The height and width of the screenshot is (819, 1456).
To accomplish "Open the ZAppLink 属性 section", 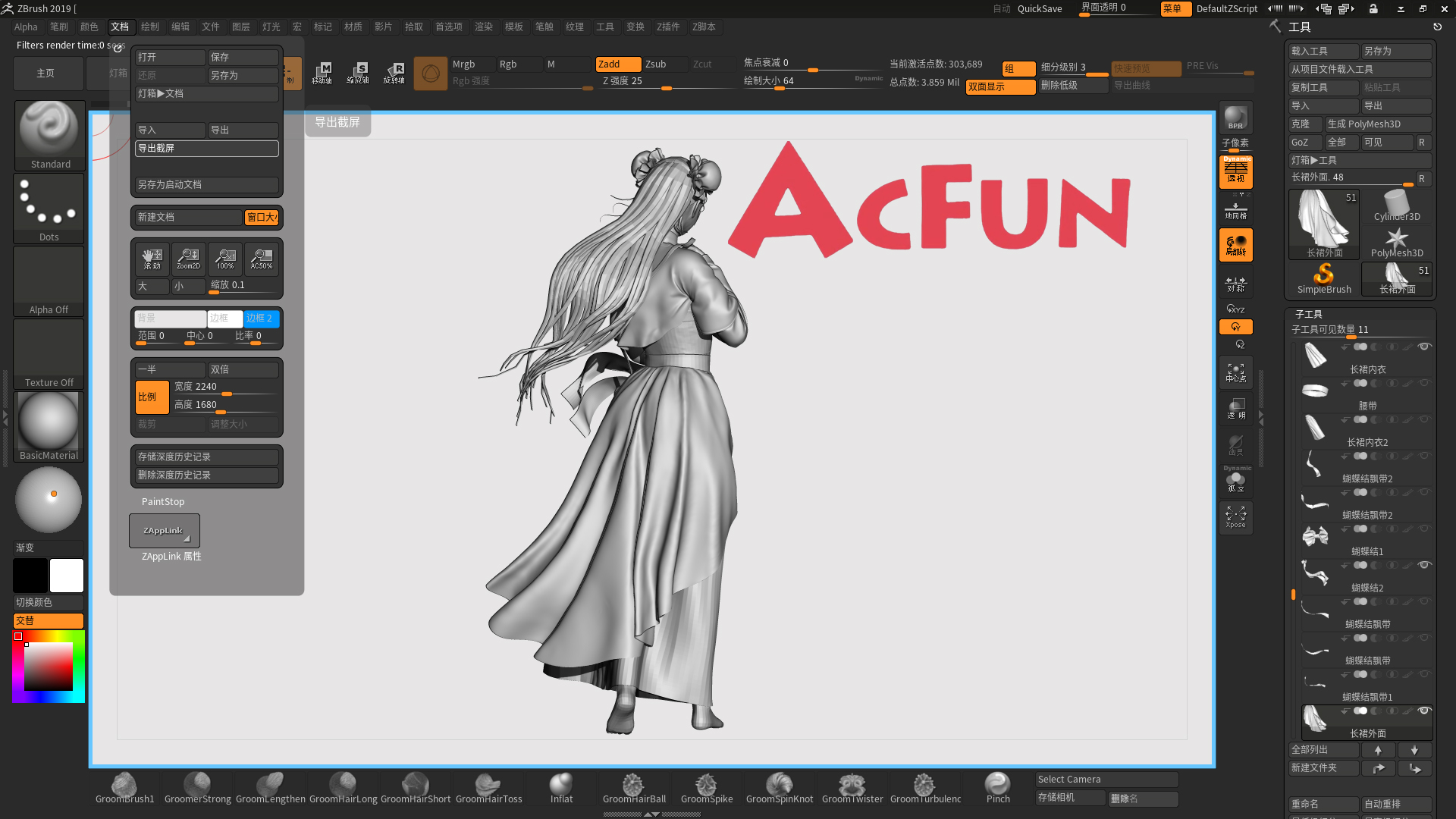I will coord(171,557).
